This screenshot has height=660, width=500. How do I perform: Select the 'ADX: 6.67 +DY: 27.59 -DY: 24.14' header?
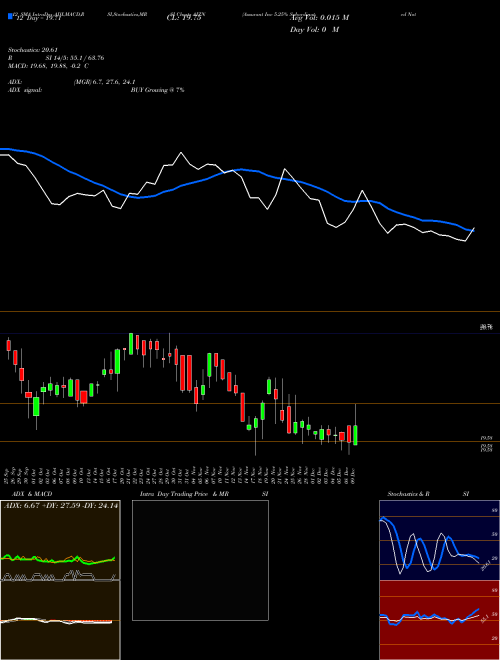click(x=61, y=506)
